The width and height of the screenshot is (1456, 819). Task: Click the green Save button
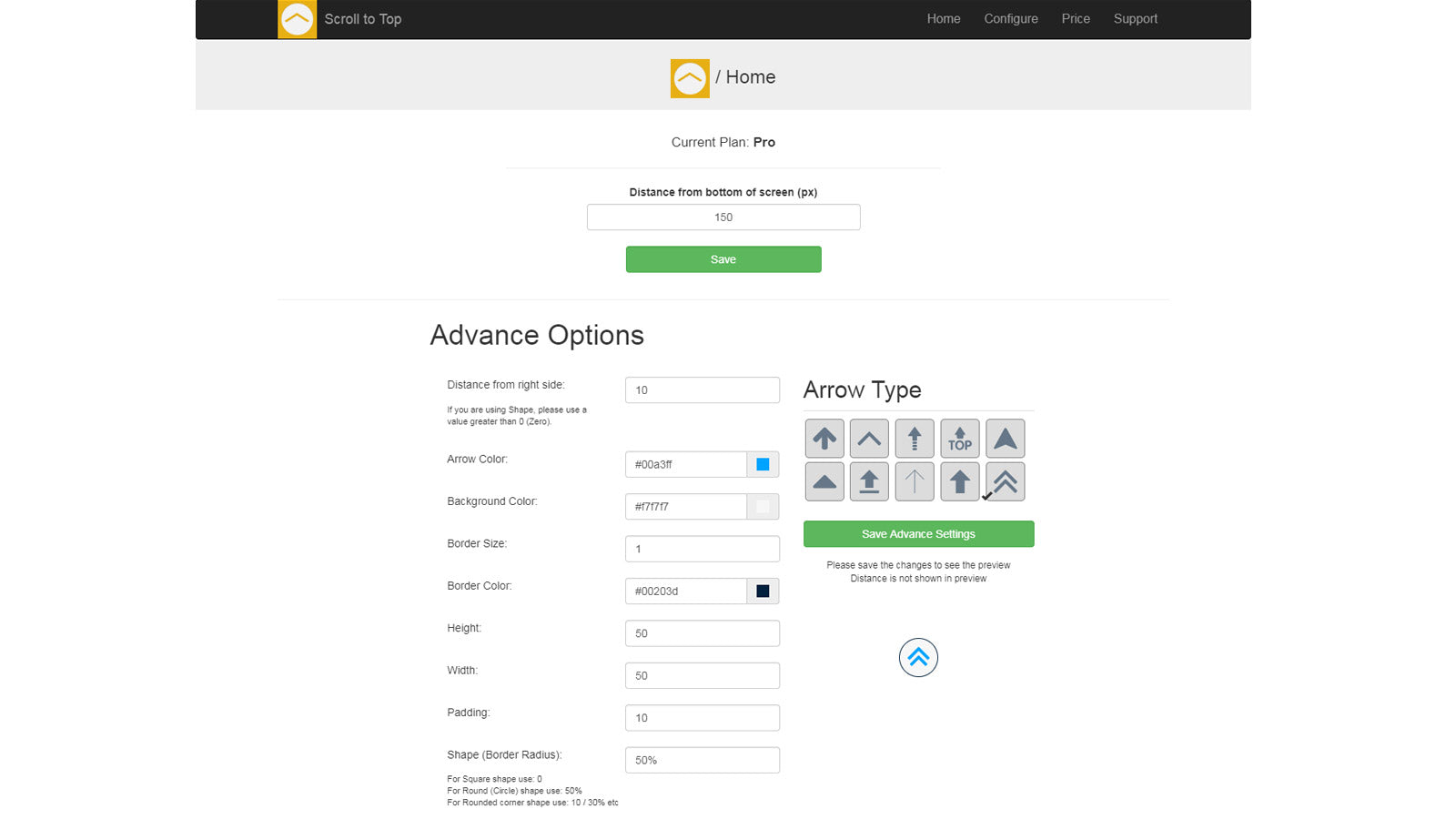723,259
